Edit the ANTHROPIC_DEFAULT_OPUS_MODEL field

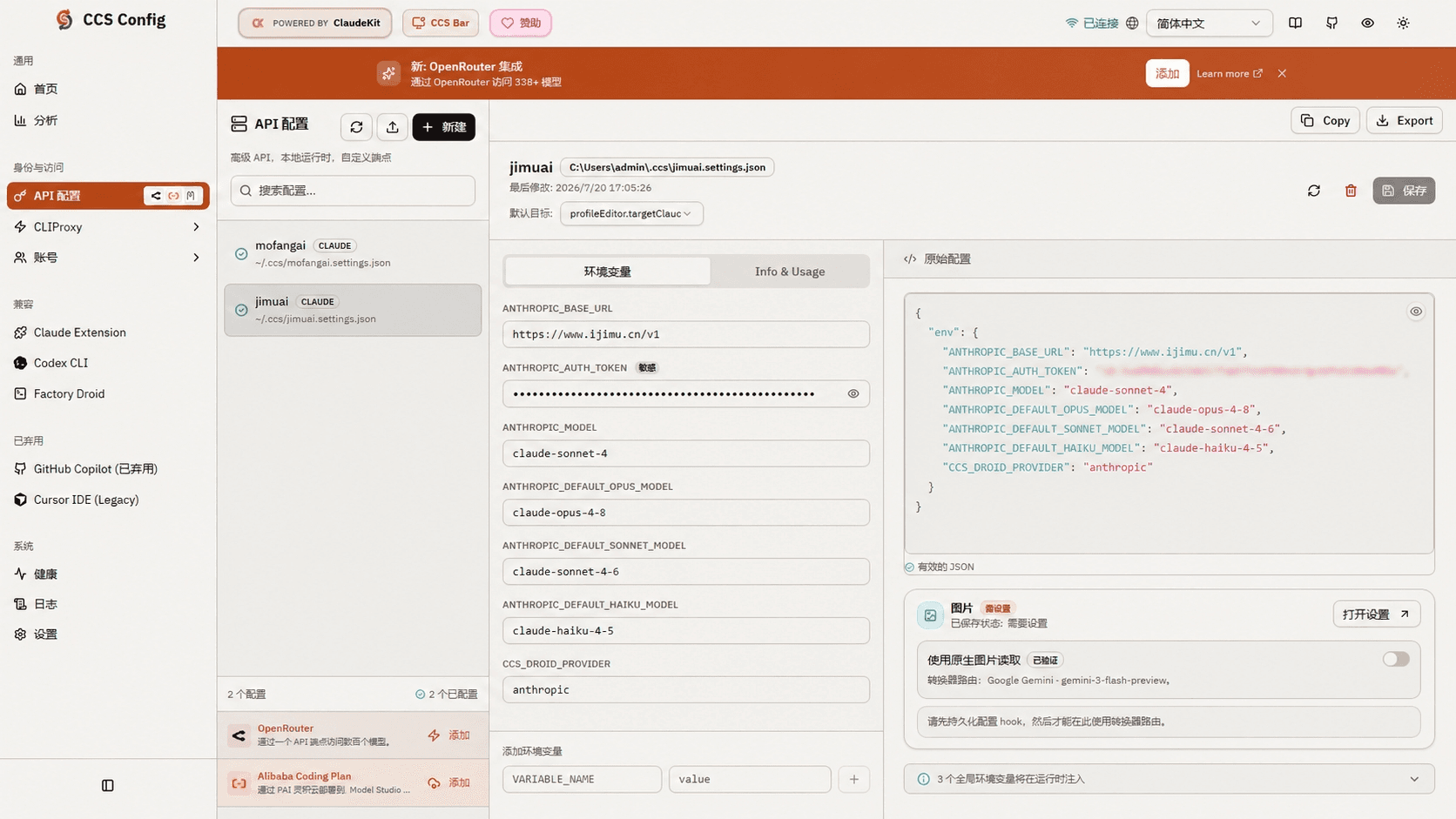pyautogui.click(x=686, y=513)
